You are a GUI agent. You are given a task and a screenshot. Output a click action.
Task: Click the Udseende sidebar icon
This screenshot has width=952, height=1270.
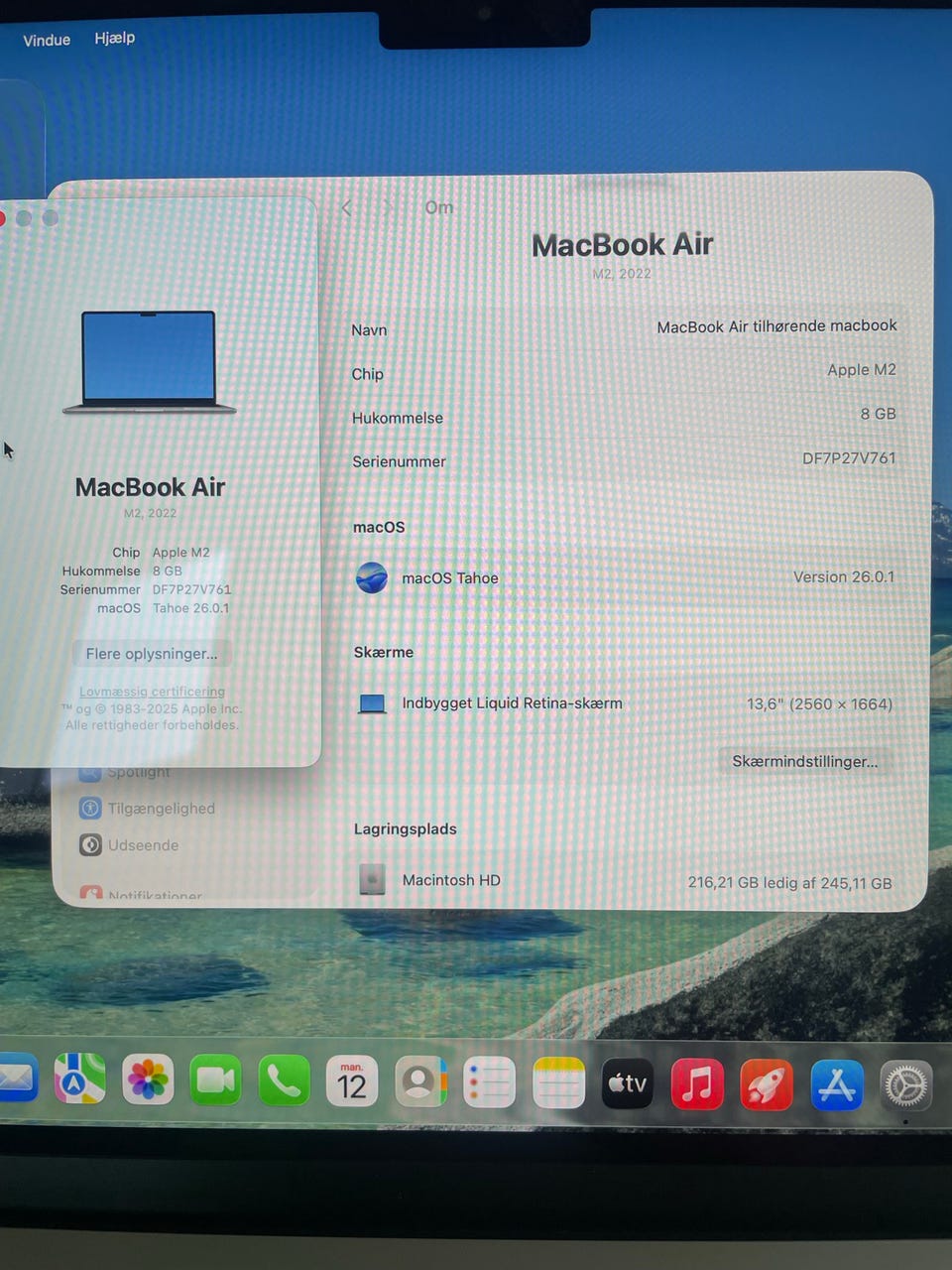(x=90, y=844)
